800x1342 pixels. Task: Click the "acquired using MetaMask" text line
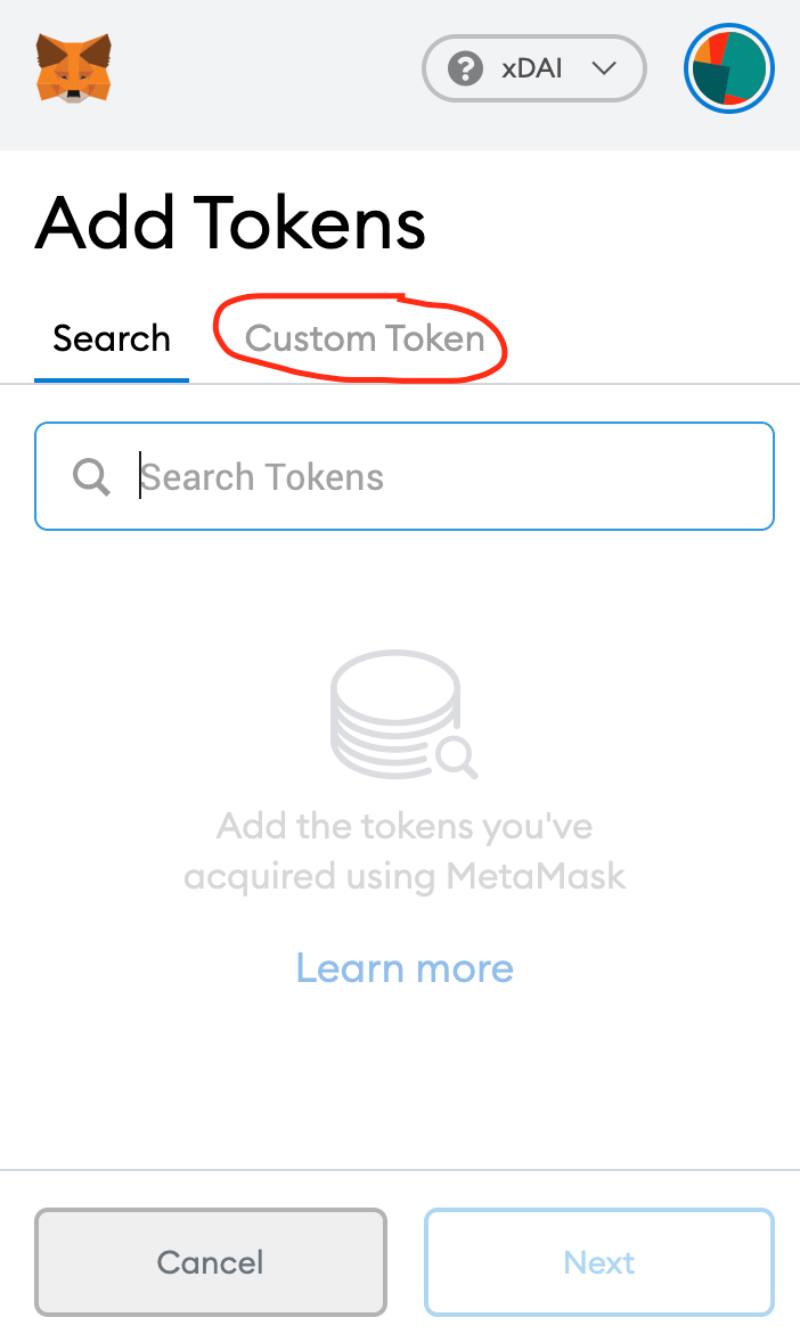point(404,877)
